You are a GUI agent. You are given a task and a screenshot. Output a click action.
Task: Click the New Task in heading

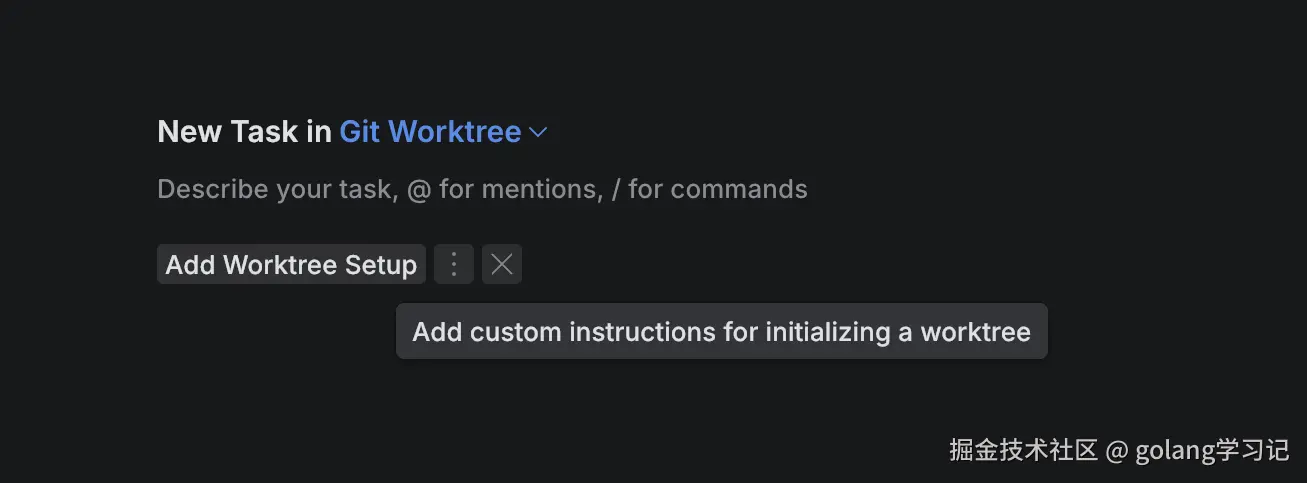(x=244, y=132)
